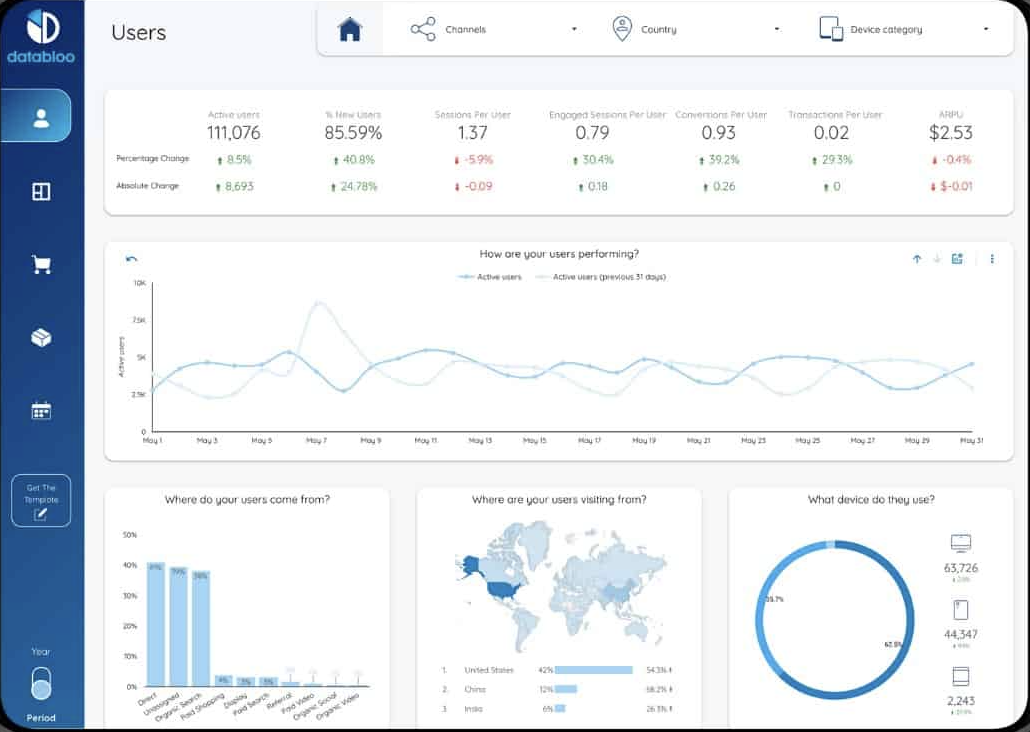Select the product package icon in the sidebar
The width and height of the screenshot is (1030, 732).
click(x=41, y=337)
